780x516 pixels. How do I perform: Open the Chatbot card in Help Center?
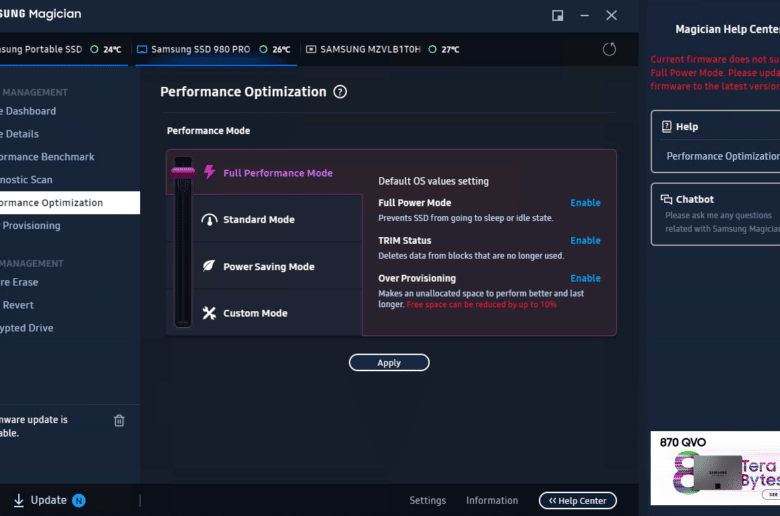coord(715,214)
